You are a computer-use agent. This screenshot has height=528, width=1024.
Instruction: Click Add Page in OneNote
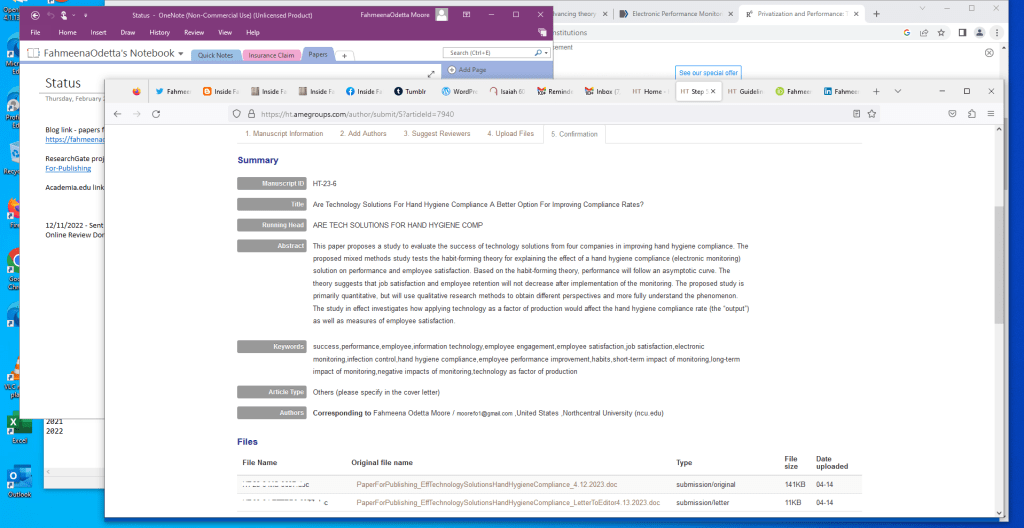pos(467,69)
